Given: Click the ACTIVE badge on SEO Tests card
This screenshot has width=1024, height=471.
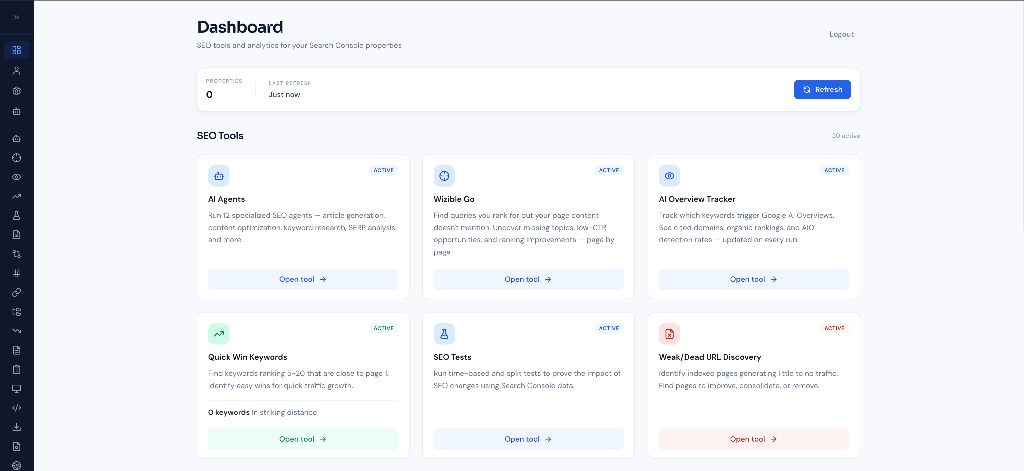Looking at the screenshot, I should pyautogui.click(x=609, y=328).
